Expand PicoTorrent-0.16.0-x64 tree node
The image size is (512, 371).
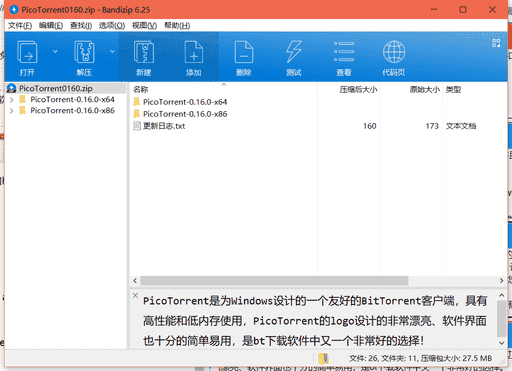[12, 100]
